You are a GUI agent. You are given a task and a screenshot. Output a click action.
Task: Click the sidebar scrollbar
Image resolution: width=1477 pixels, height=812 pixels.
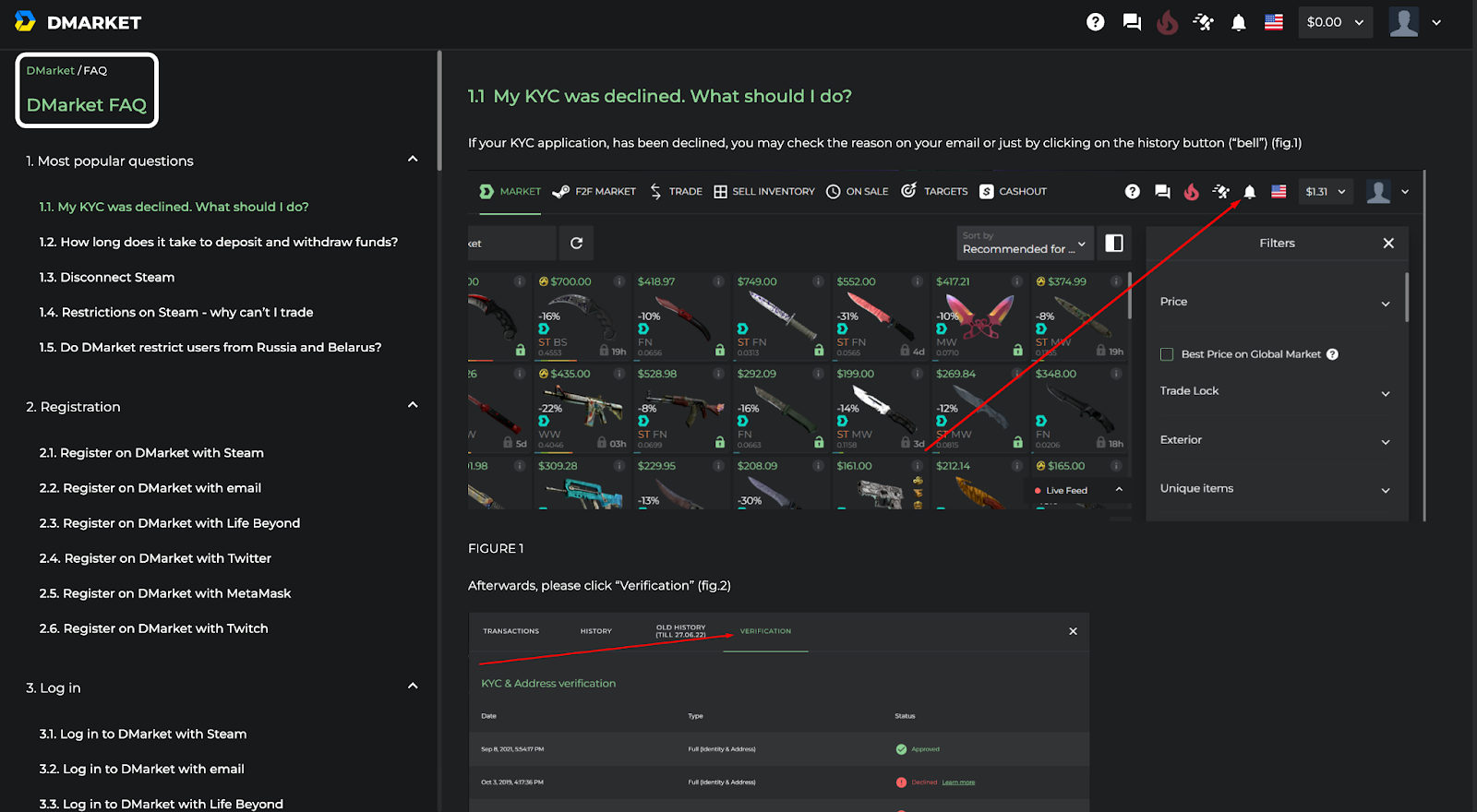tap(439, 111)
